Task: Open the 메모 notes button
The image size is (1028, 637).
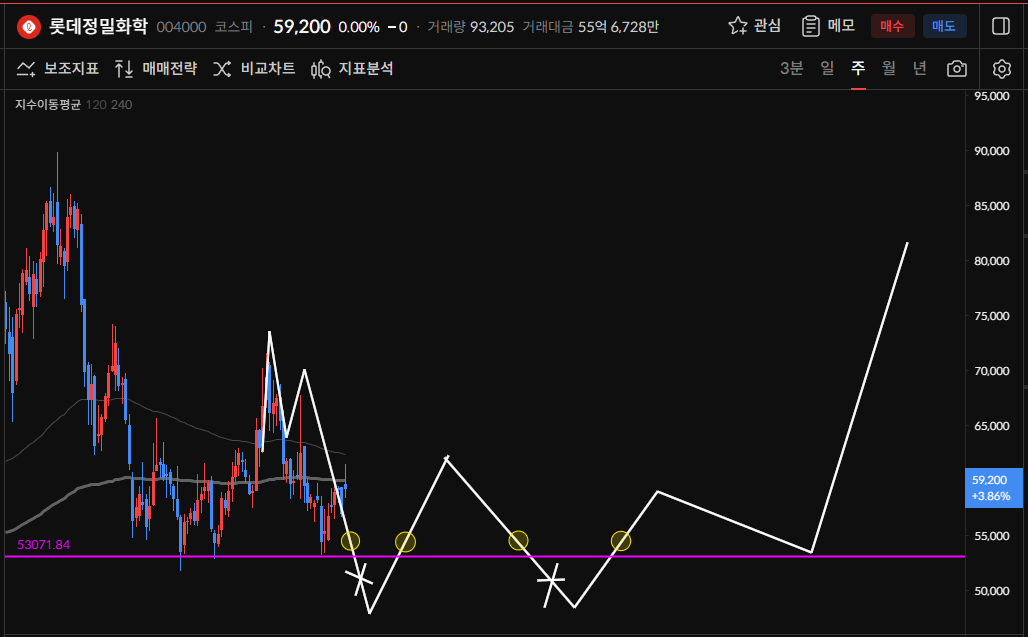Action: (x=829, y=26)
